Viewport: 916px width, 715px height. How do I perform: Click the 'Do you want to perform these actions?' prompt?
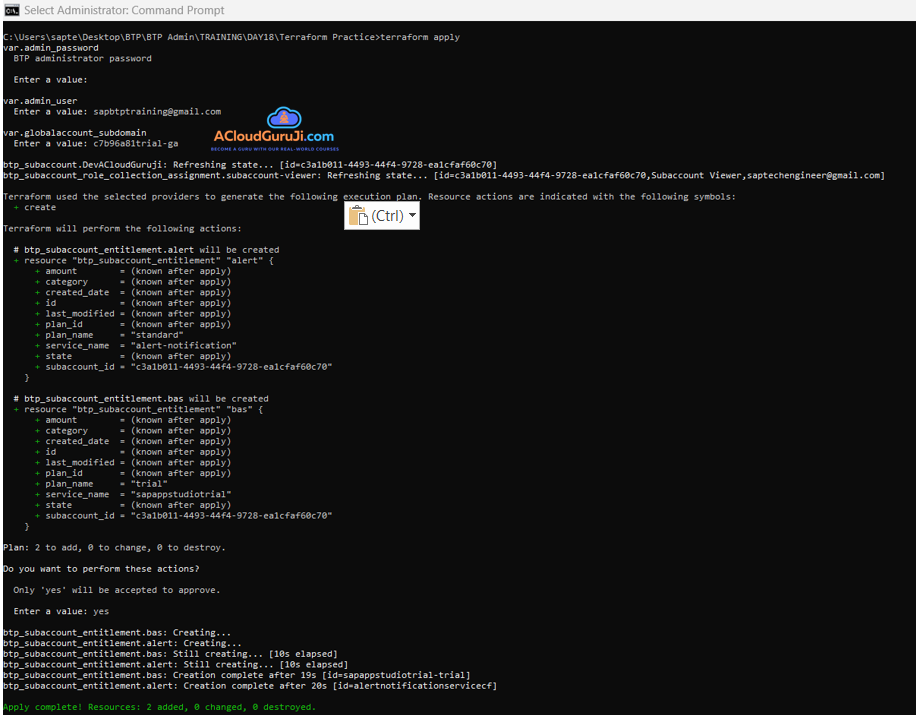[100, 569]
